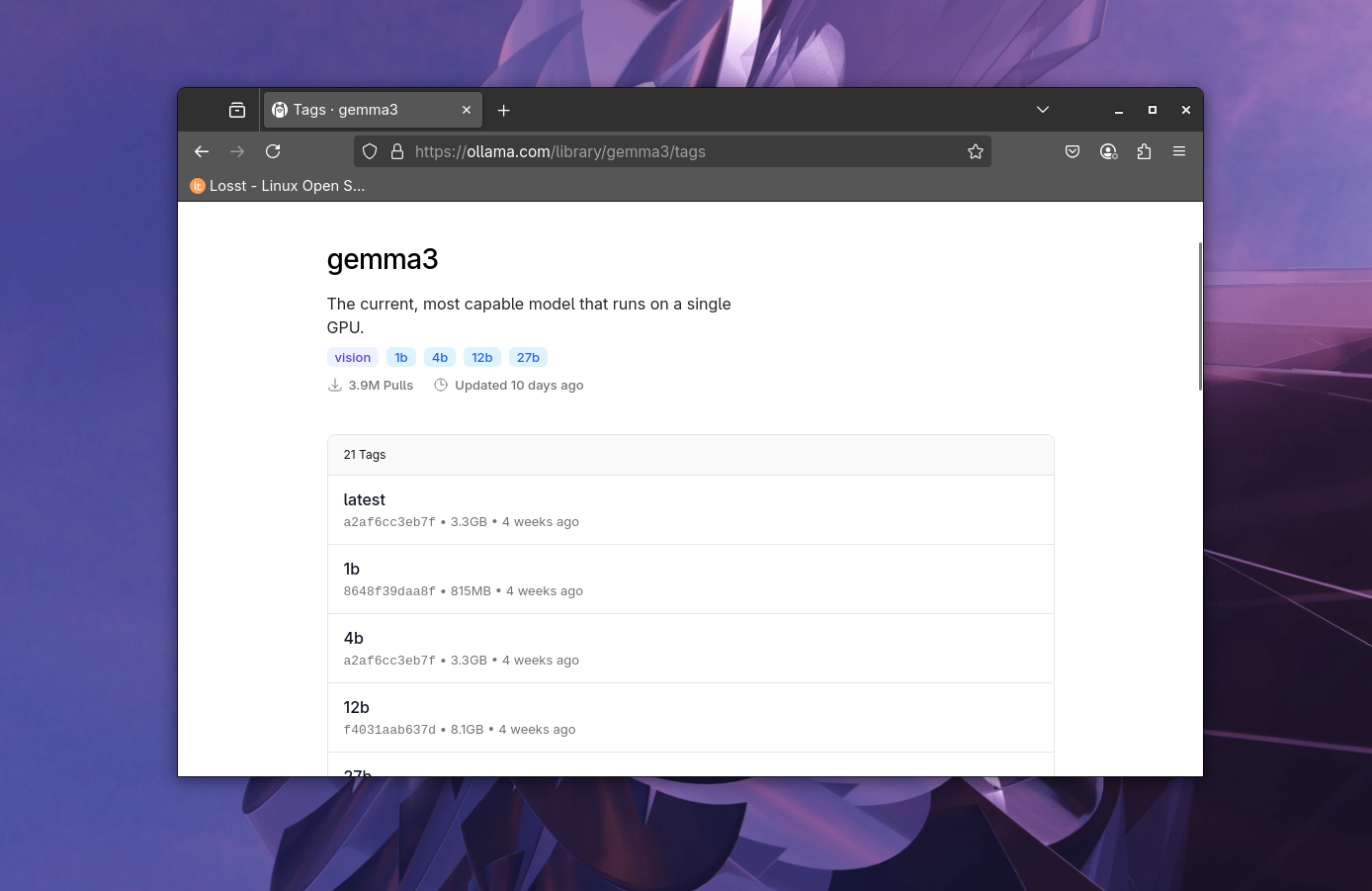Select the vision capability badge
The image size is (1372, 891).
pyautogui.click(x=352, y=357)
